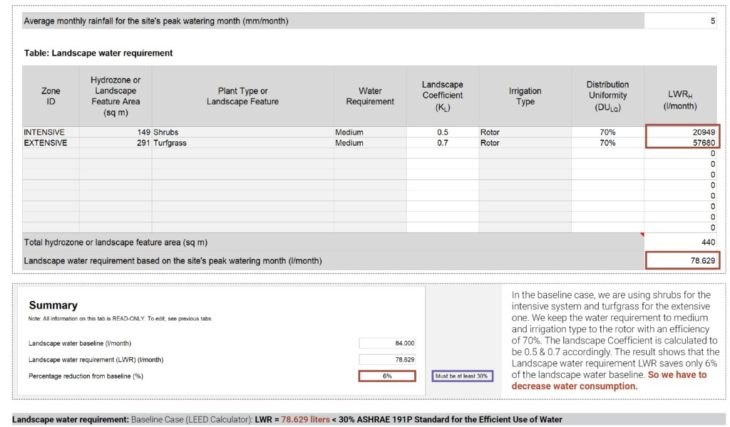The height and width of the screenshot is (427, 730).
Task: Open Medium water requirement for Shrubs row
Action: (369, 132)
